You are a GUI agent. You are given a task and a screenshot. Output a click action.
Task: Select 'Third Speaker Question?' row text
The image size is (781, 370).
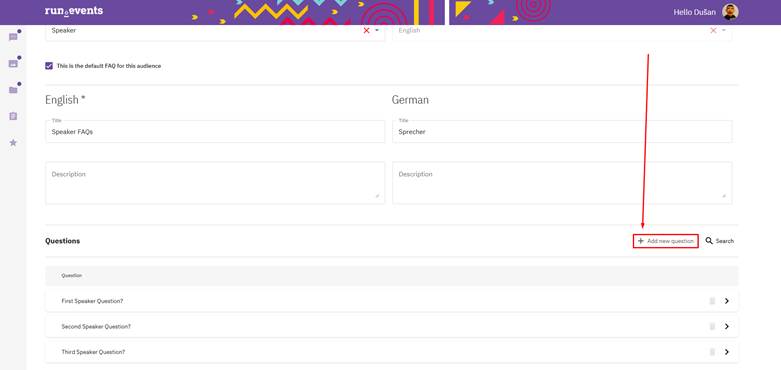(93, 352)
